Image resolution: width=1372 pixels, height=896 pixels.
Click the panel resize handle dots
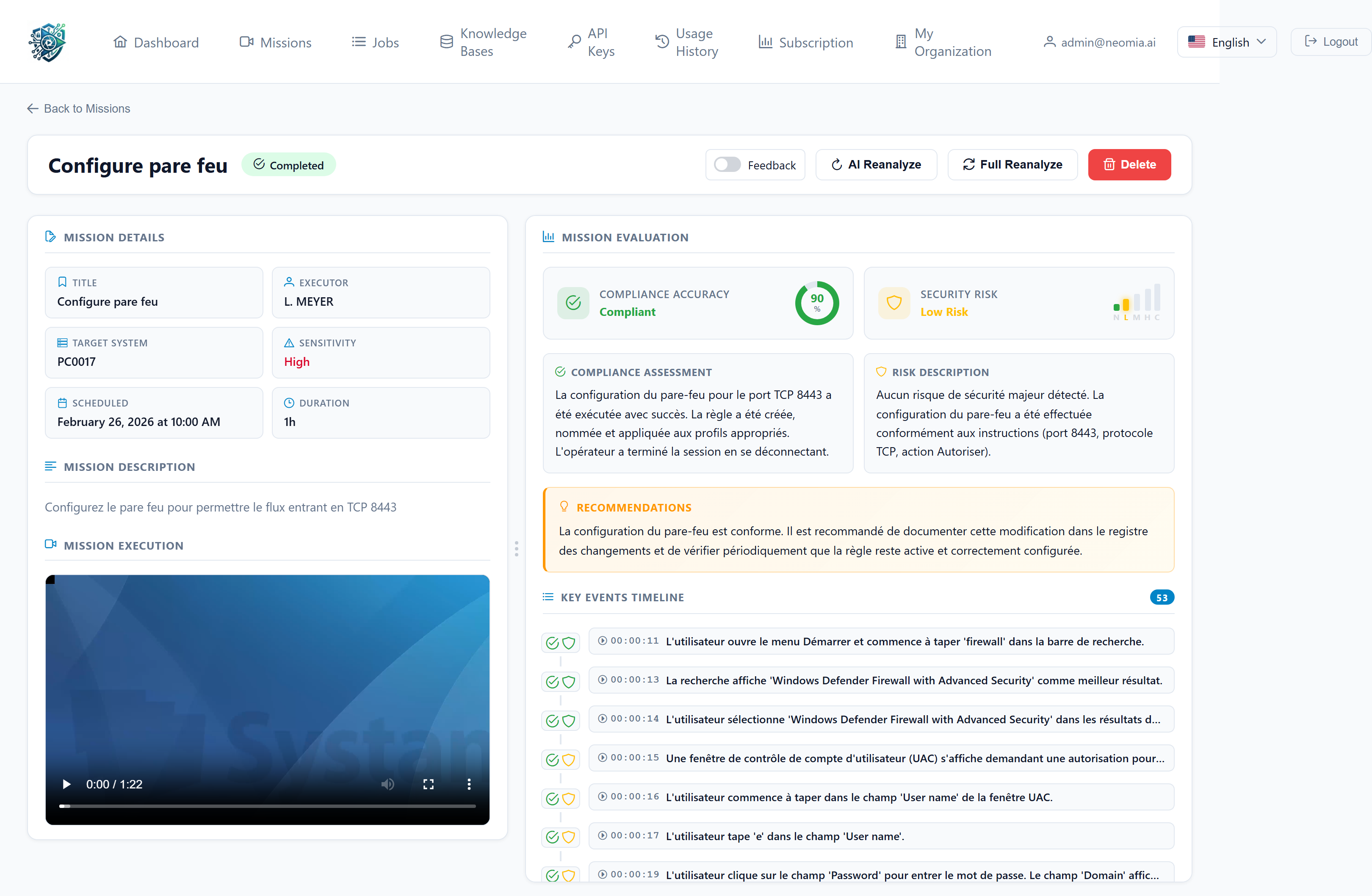pyautogui.click(x=517, y=548)
